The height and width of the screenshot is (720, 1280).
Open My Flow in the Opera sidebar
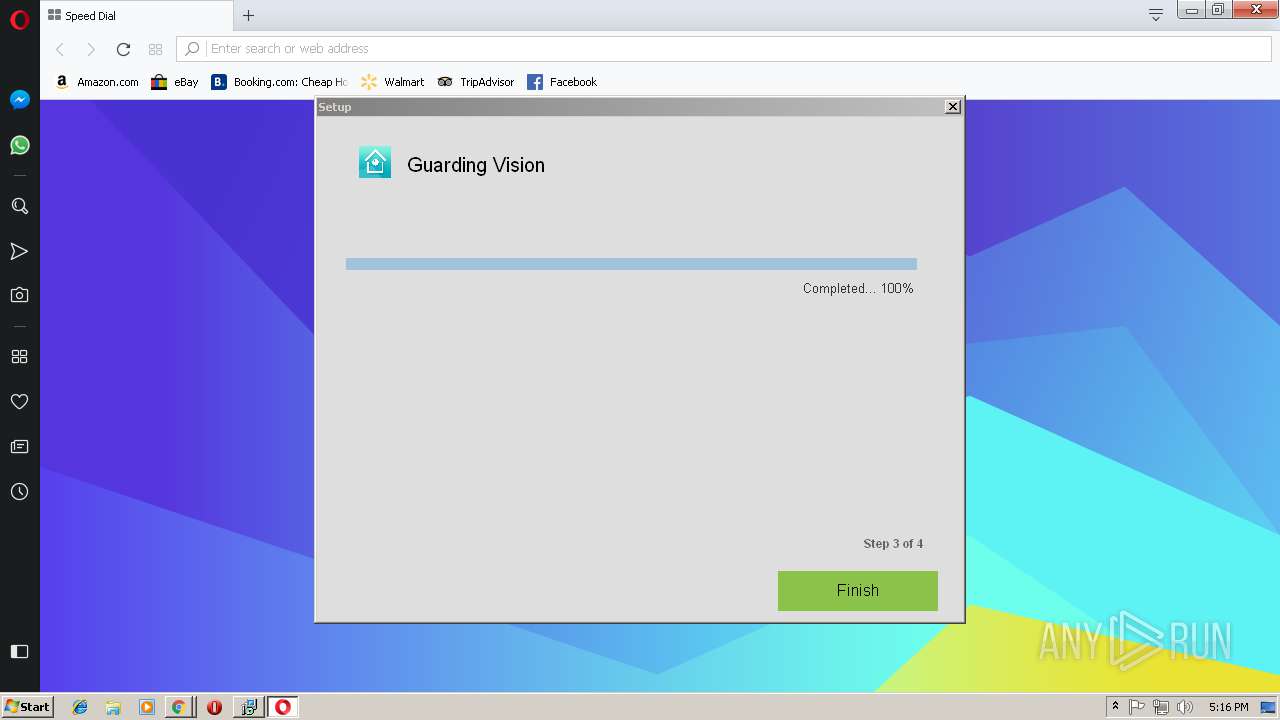[19, 251]
